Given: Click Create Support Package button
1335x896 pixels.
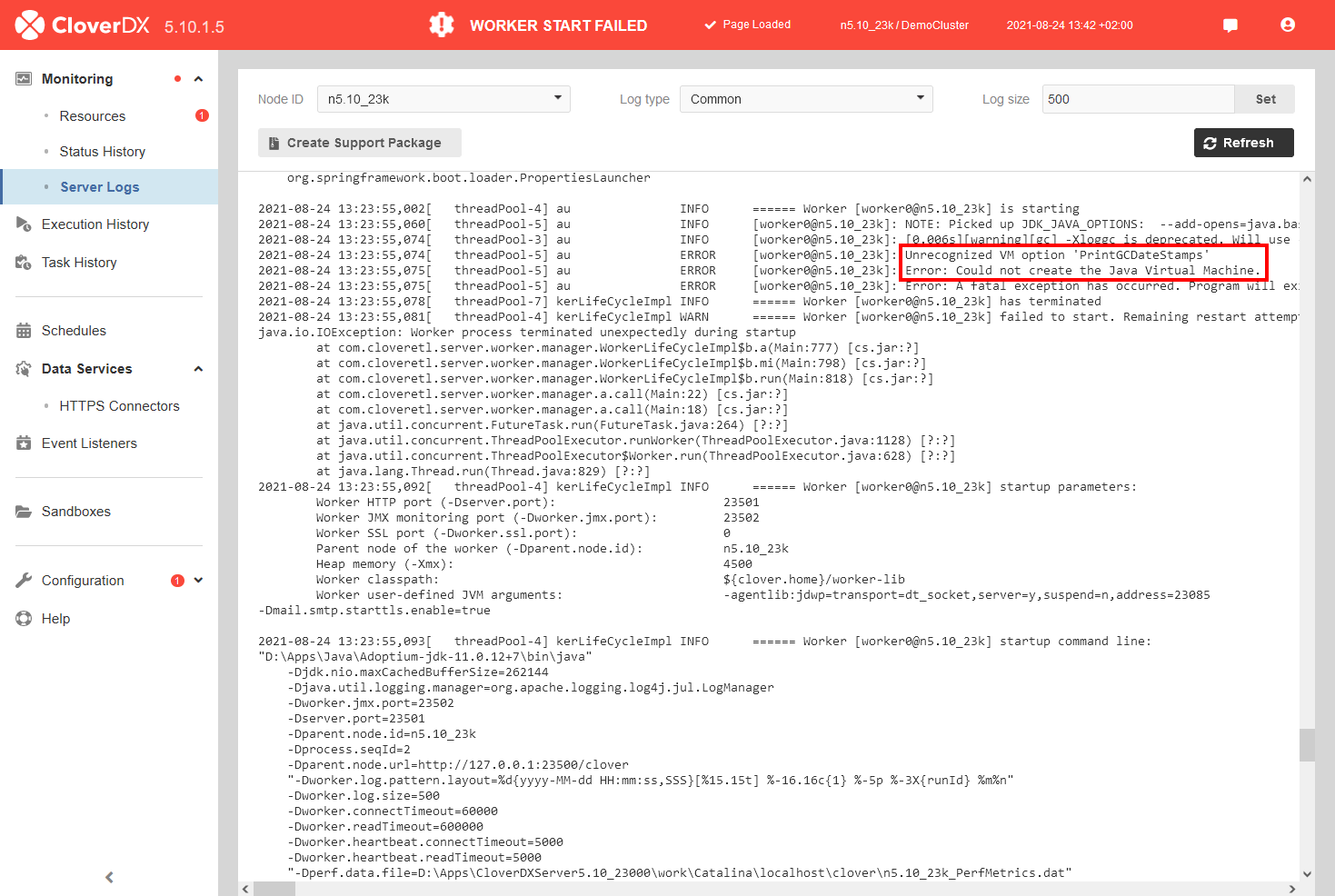Looking at the screenshot, I should point(360,143).
